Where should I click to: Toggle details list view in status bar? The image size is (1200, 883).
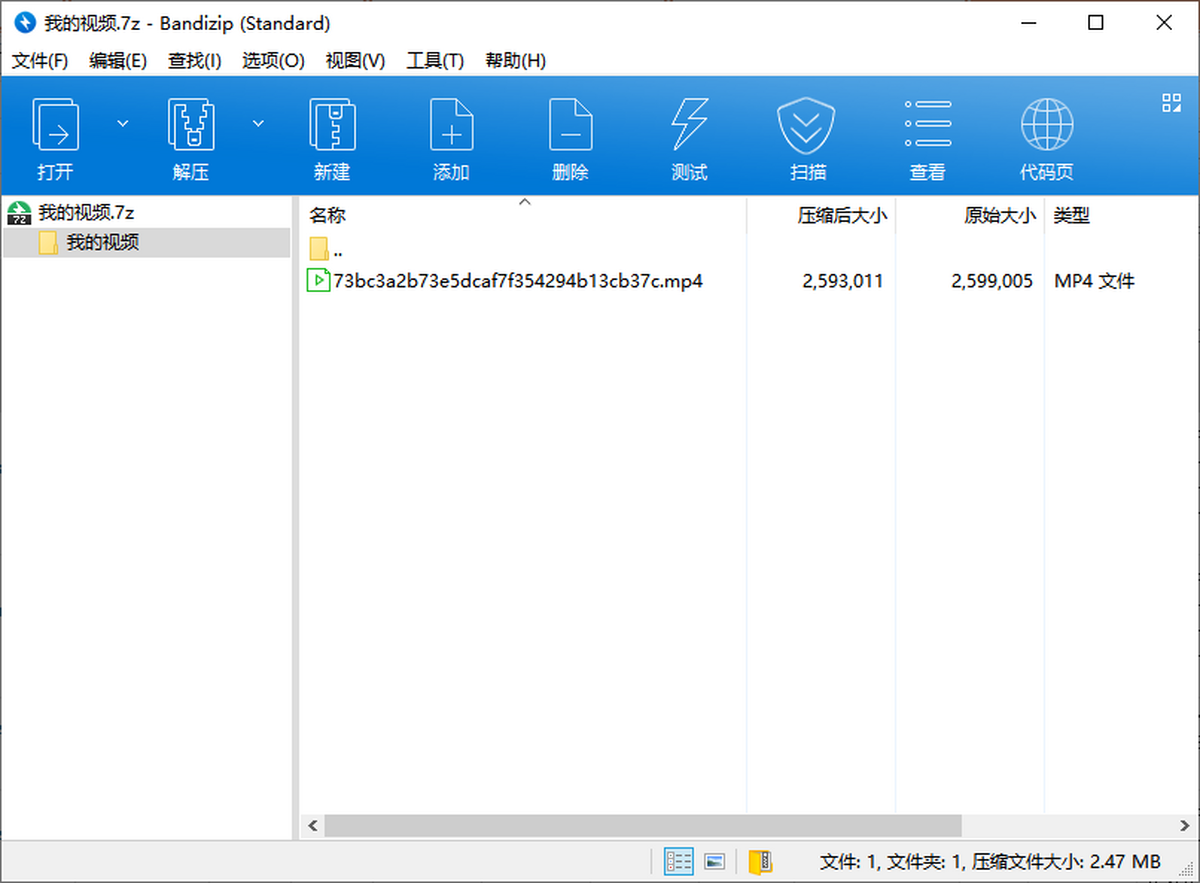coord(678,861)
